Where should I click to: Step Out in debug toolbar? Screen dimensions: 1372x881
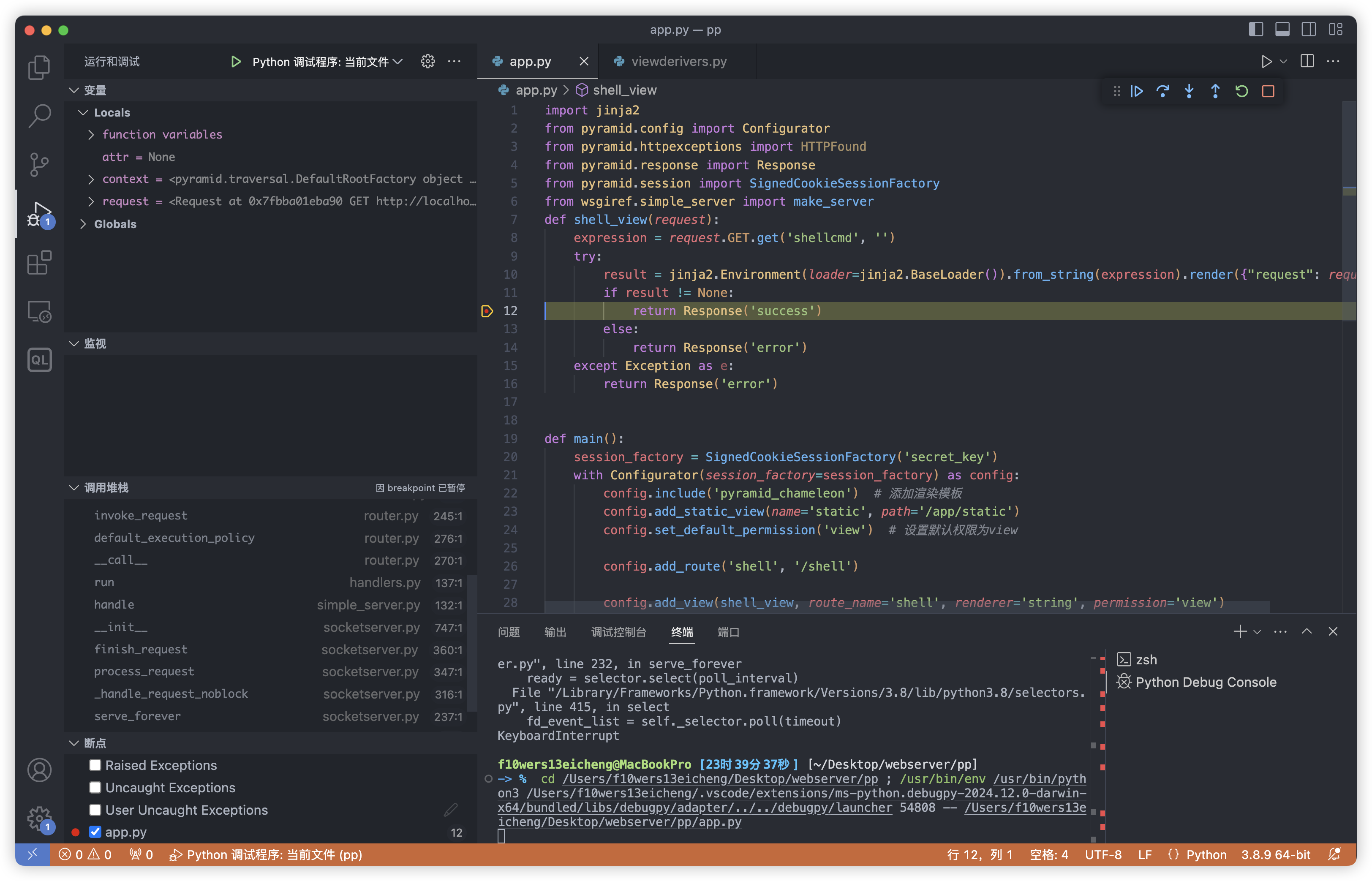(x=1215, y=91)
